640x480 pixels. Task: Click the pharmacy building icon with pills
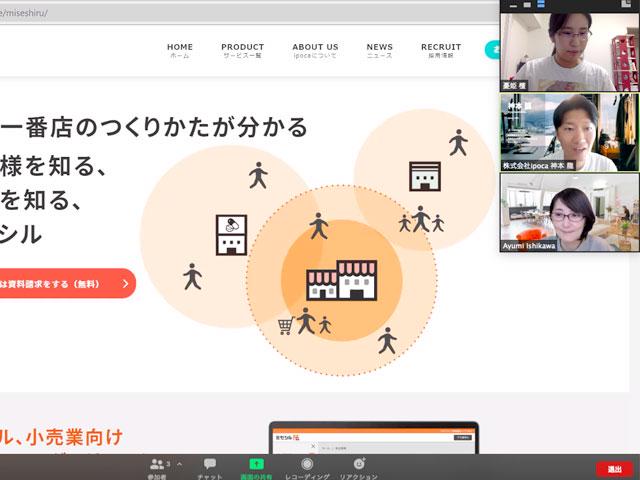[x=231, y=235]
